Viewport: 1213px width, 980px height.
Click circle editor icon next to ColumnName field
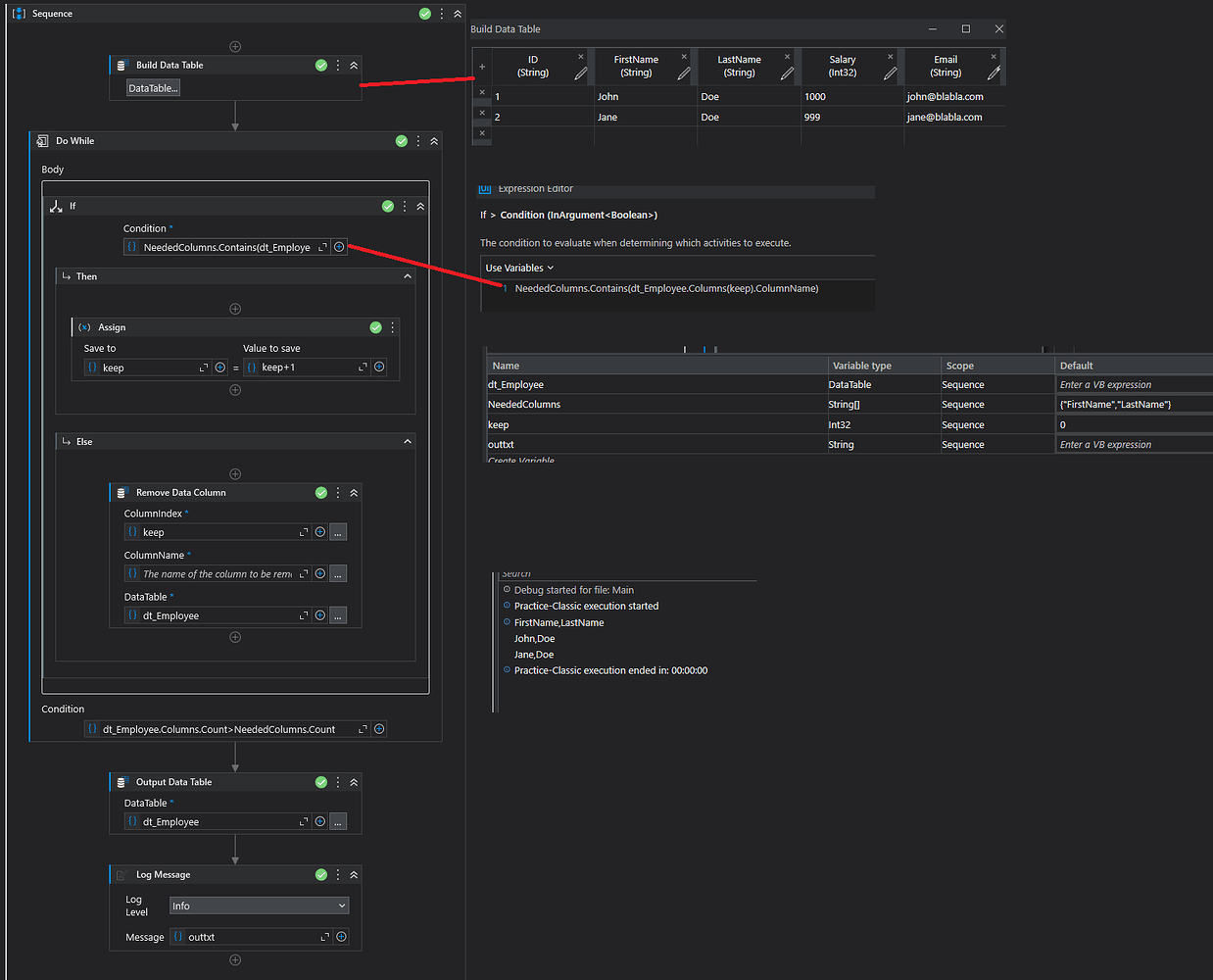pyautogui.click(x=319, y=573)
